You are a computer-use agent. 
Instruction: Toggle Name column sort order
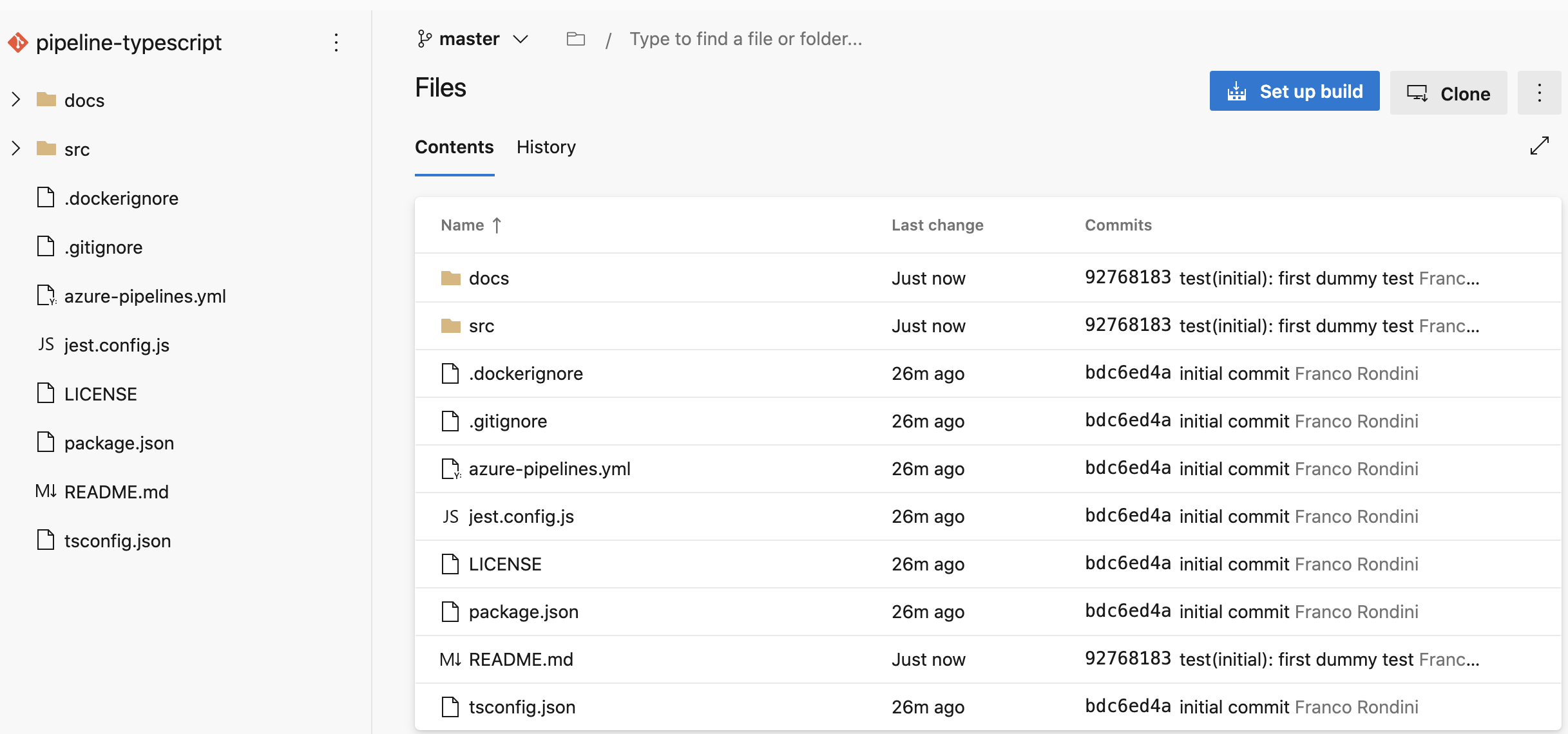point(471,225)
